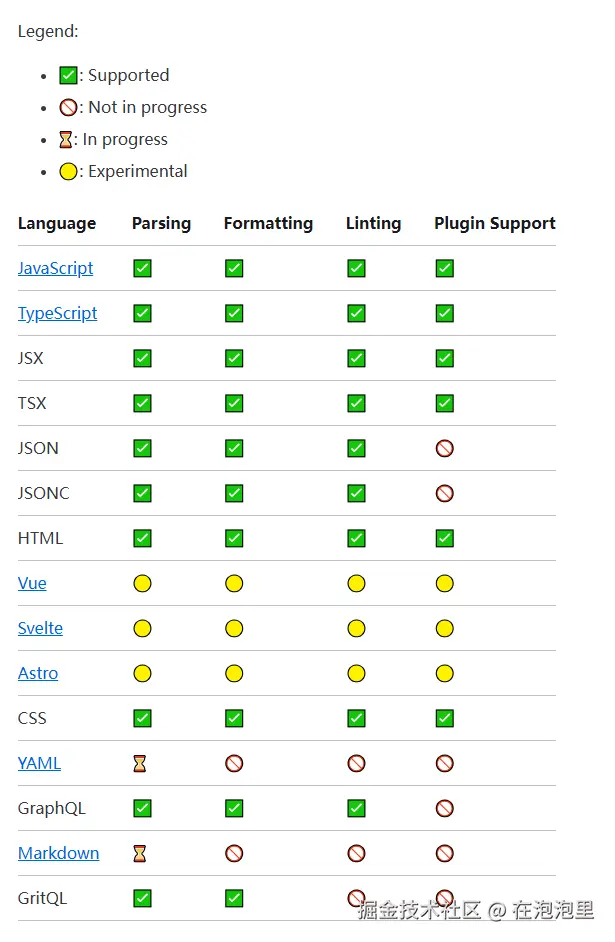This screenshot has height=942, width=615.
Task: Click the GraphQL Plugin Support prohibited icon
Action: tap(445, 808)
